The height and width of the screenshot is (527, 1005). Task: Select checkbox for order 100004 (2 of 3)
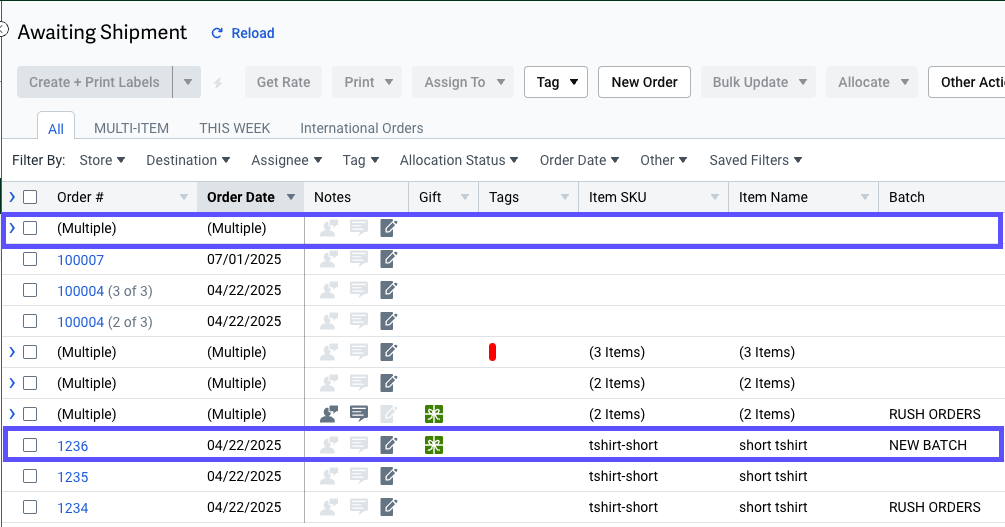tap(30, 321)
